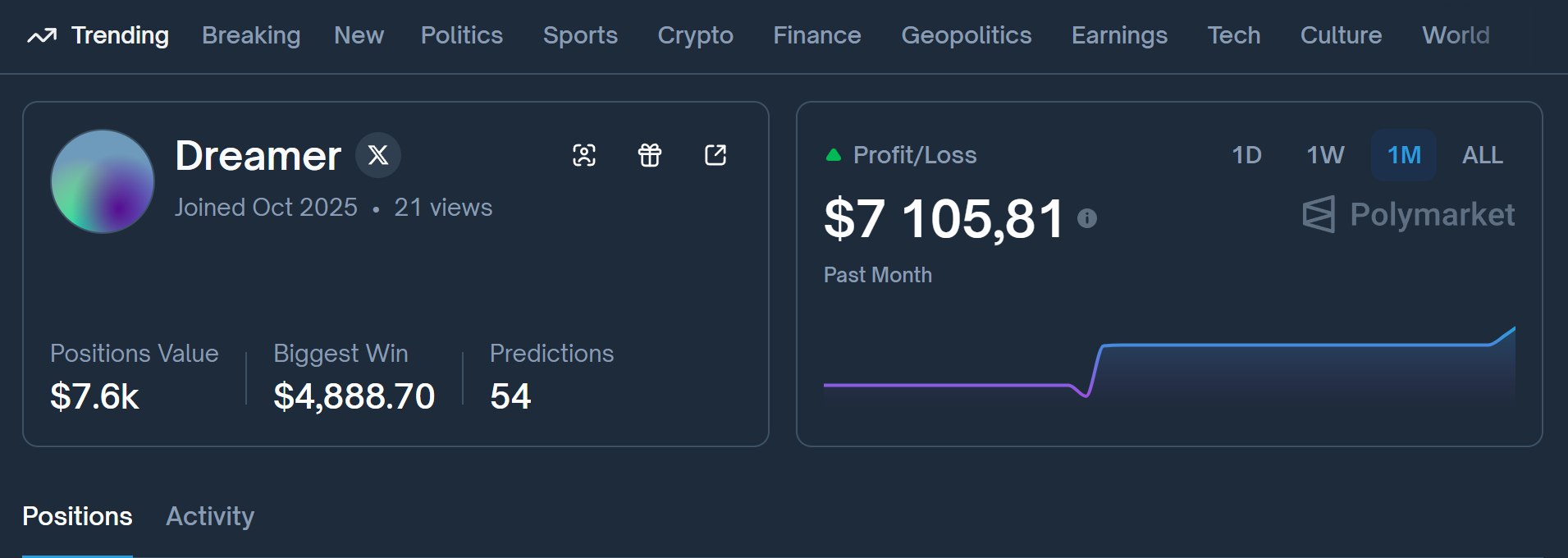Viewport: 1568px width, 558px height.
Task: Open the Geopolitics category
Action: click(x=967, y=35)
